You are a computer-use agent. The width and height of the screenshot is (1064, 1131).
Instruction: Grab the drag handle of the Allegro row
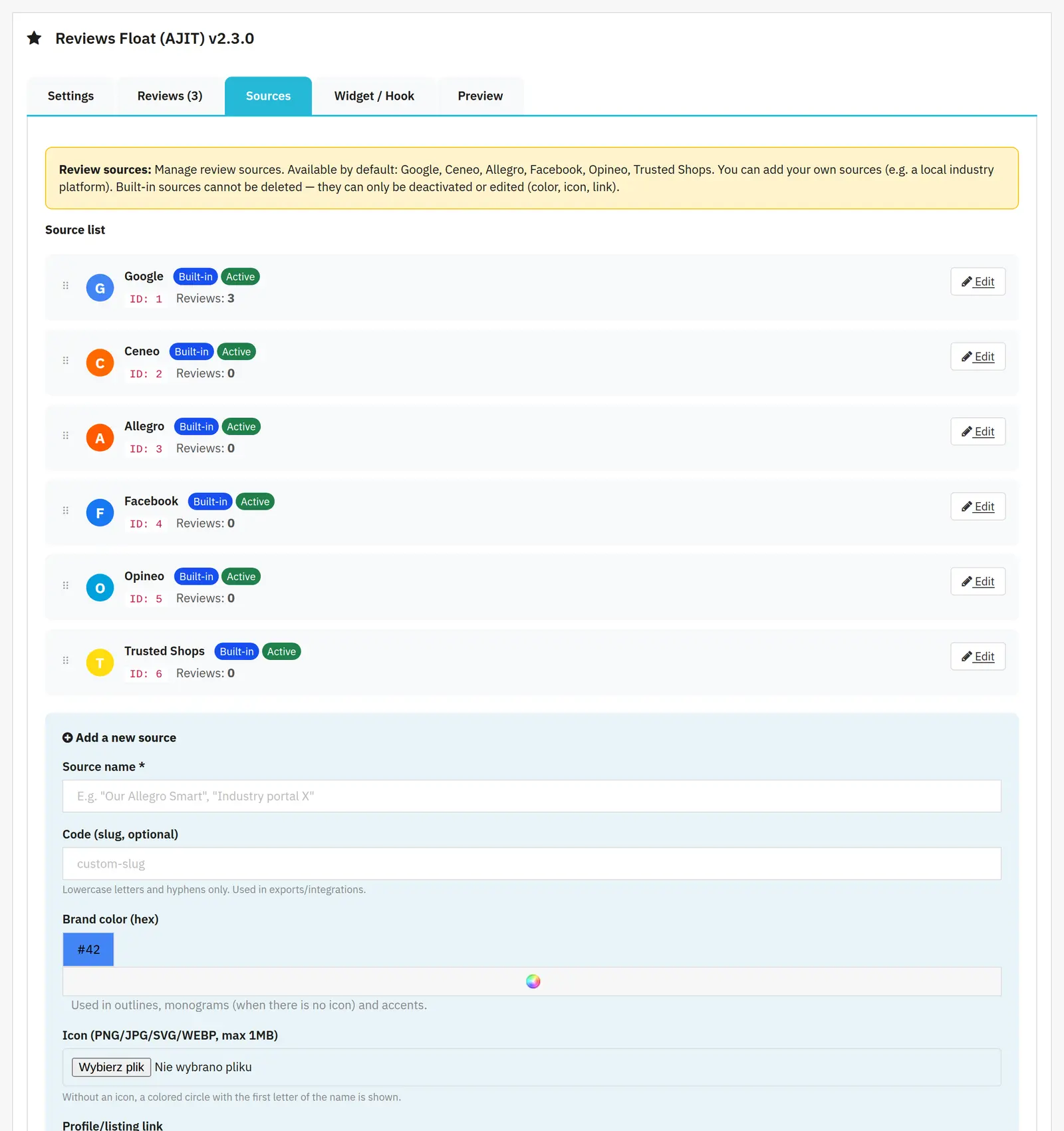(66, 436)
